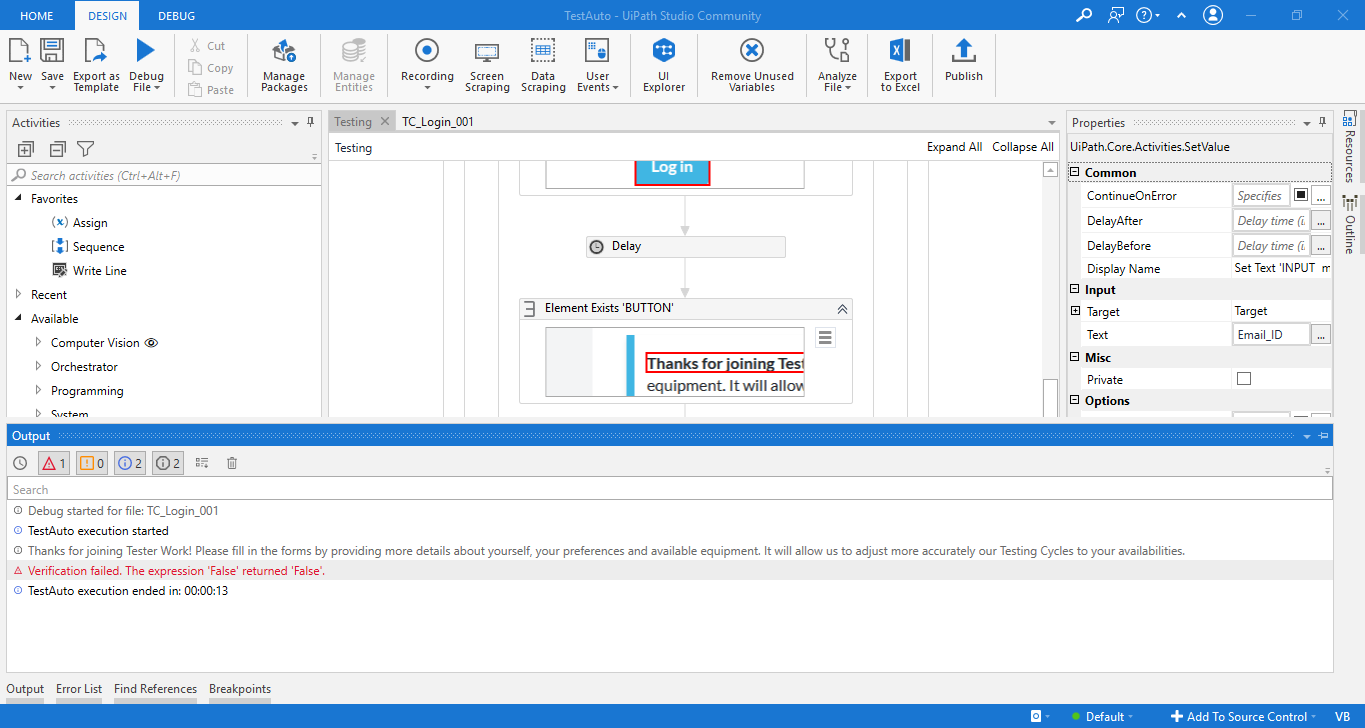Open the Manage Packages tool
The width and height of the screenshot is (1365, 728).
pos(284,65)
